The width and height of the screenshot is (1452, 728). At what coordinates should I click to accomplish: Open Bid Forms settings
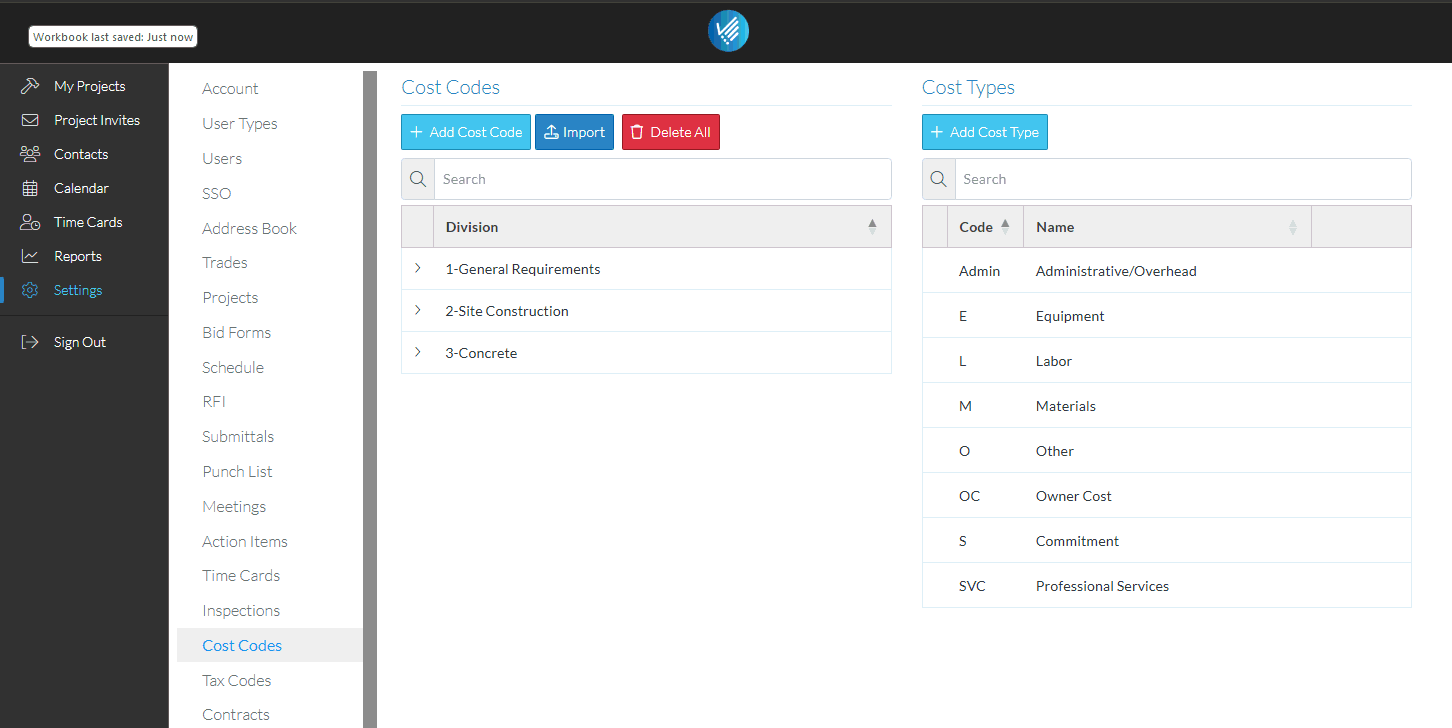[x=236, y=333]
